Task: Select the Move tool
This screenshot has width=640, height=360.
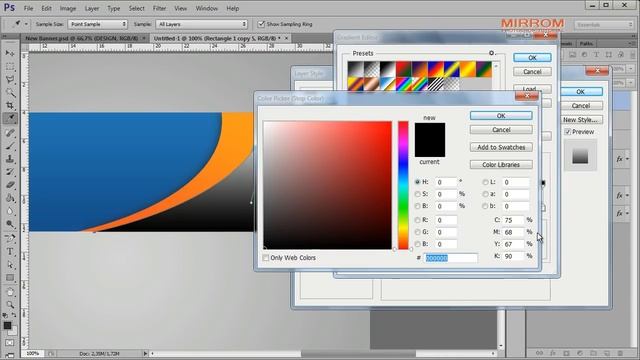Action: tap(10, 53)
